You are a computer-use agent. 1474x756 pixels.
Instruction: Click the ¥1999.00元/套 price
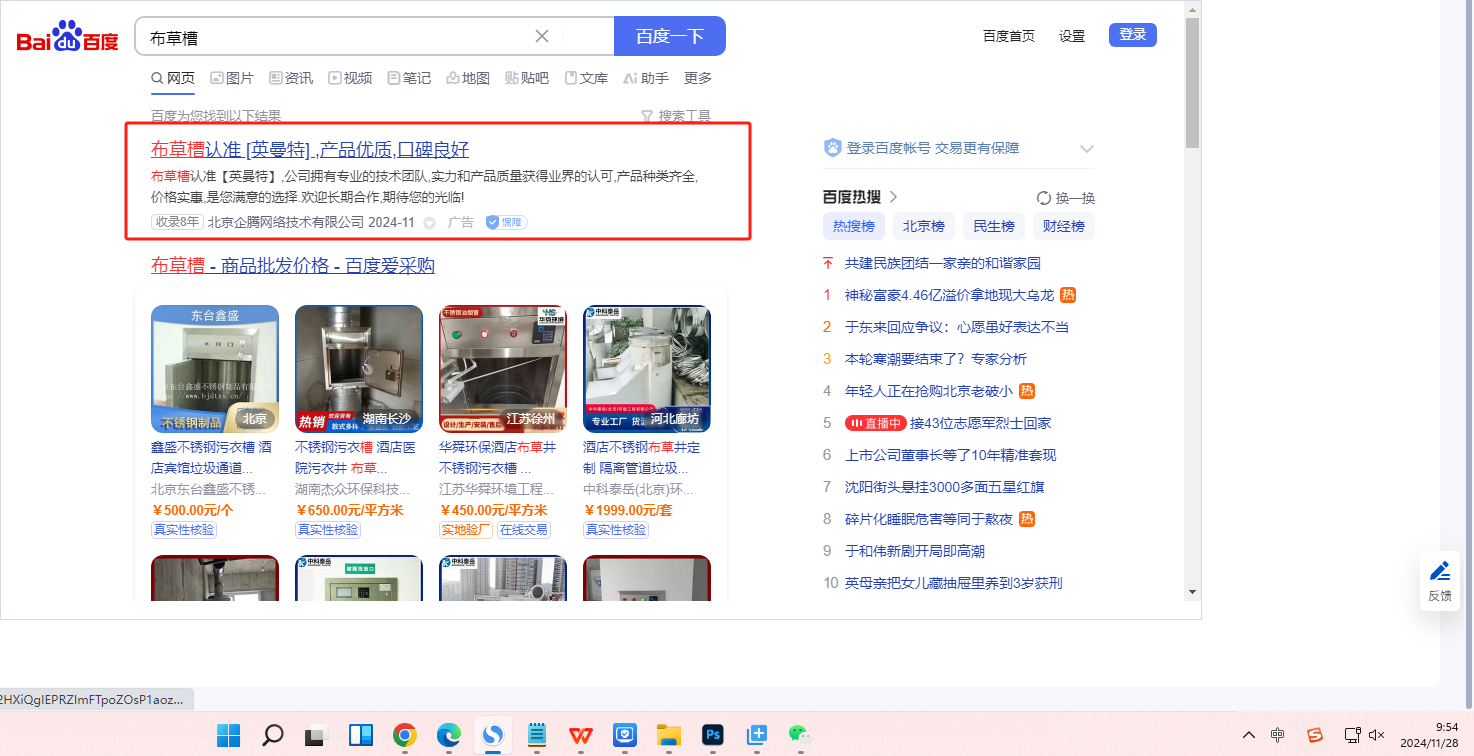coord(628,510)
